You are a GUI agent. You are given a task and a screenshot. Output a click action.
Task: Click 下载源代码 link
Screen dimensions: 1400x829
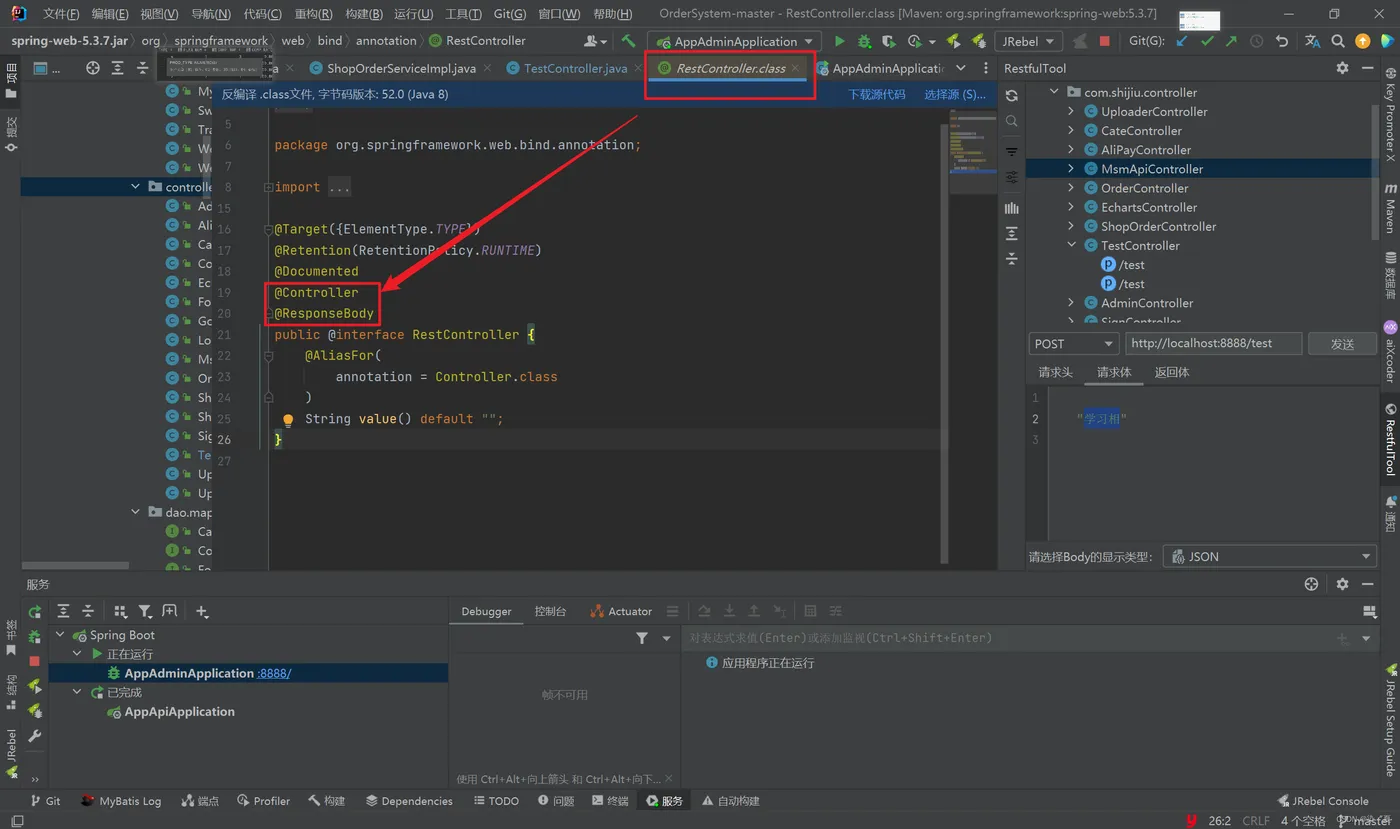pos(877,94)
